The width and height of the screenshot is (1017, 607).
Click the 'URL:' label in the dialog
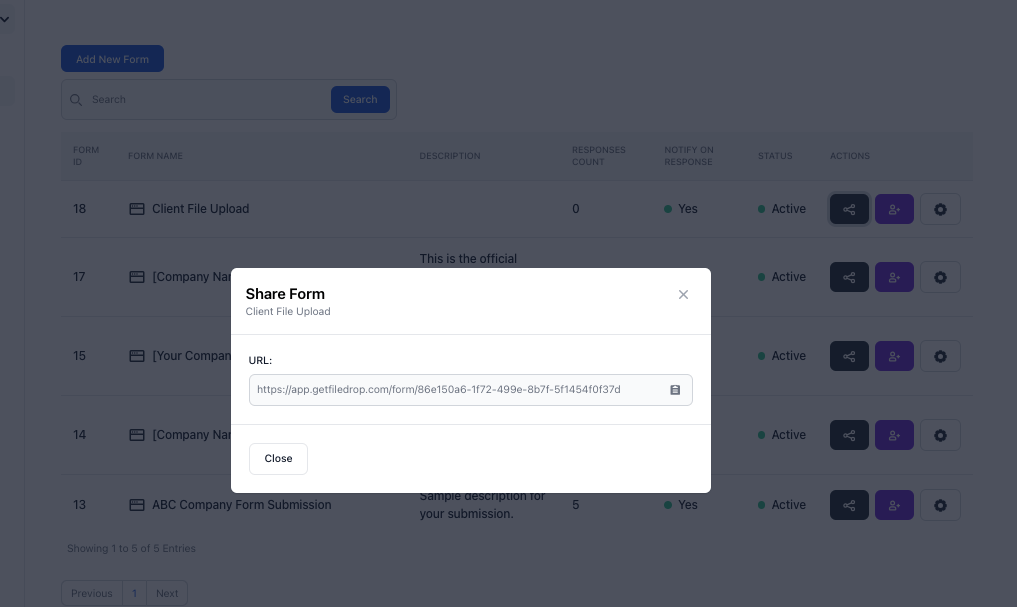click(260, 361)
